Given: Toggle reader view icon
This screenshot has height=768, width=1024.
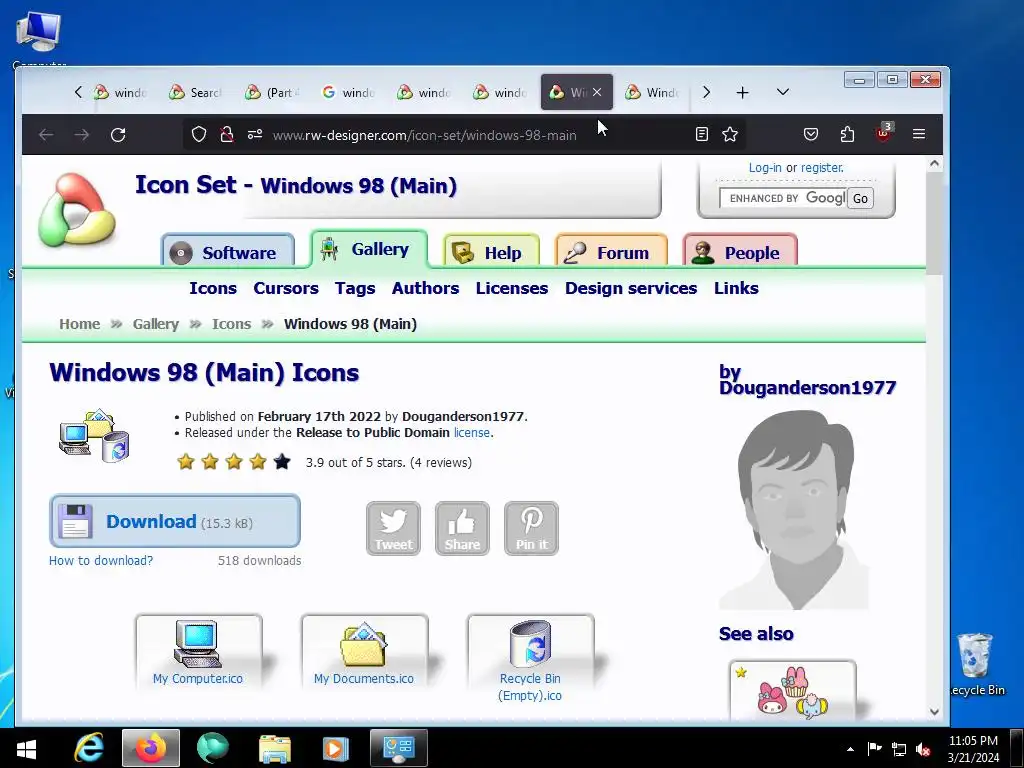Looking at the screenshot, I should [x=701, y=135].
